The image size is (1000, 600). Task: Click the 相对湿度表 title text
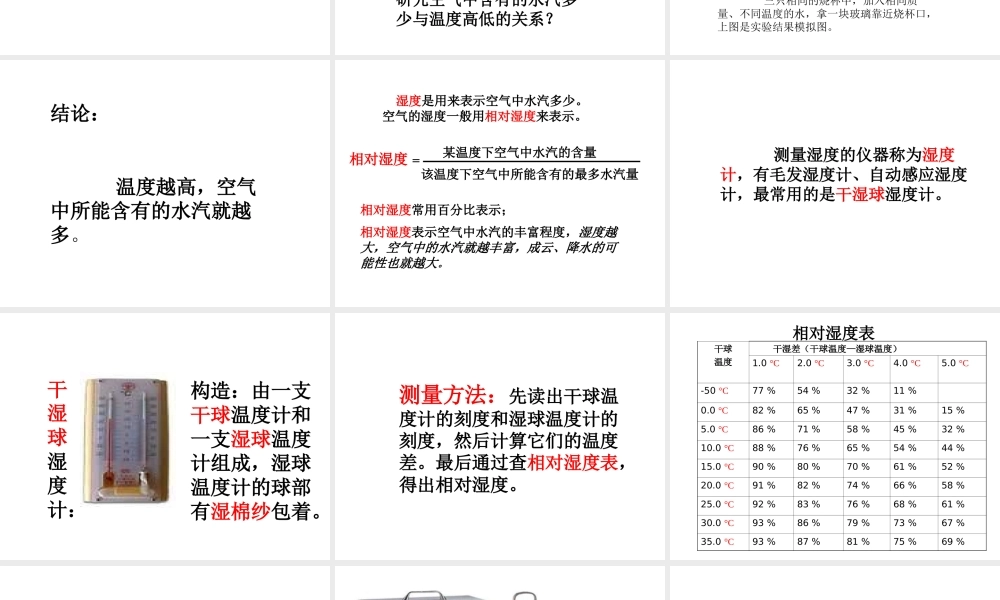coord(833,332)
